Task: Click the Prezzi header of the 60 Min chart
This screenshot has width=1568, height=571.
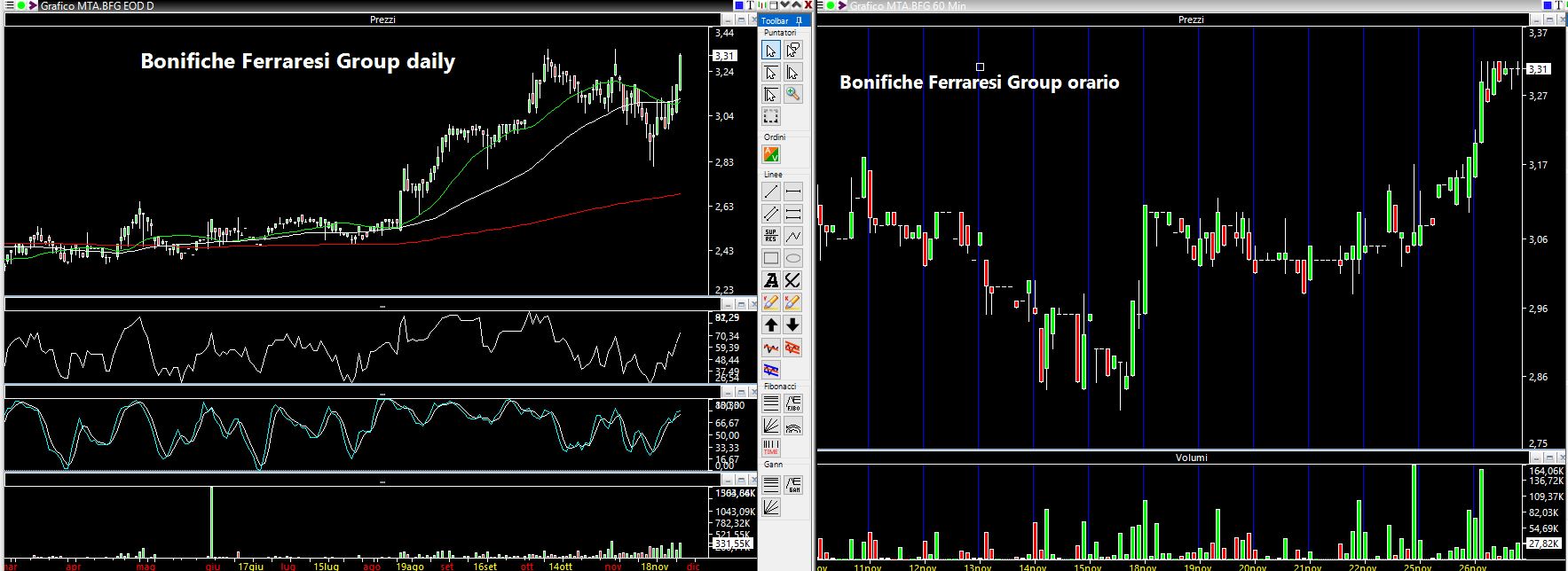Action: tap(1191, 20)
